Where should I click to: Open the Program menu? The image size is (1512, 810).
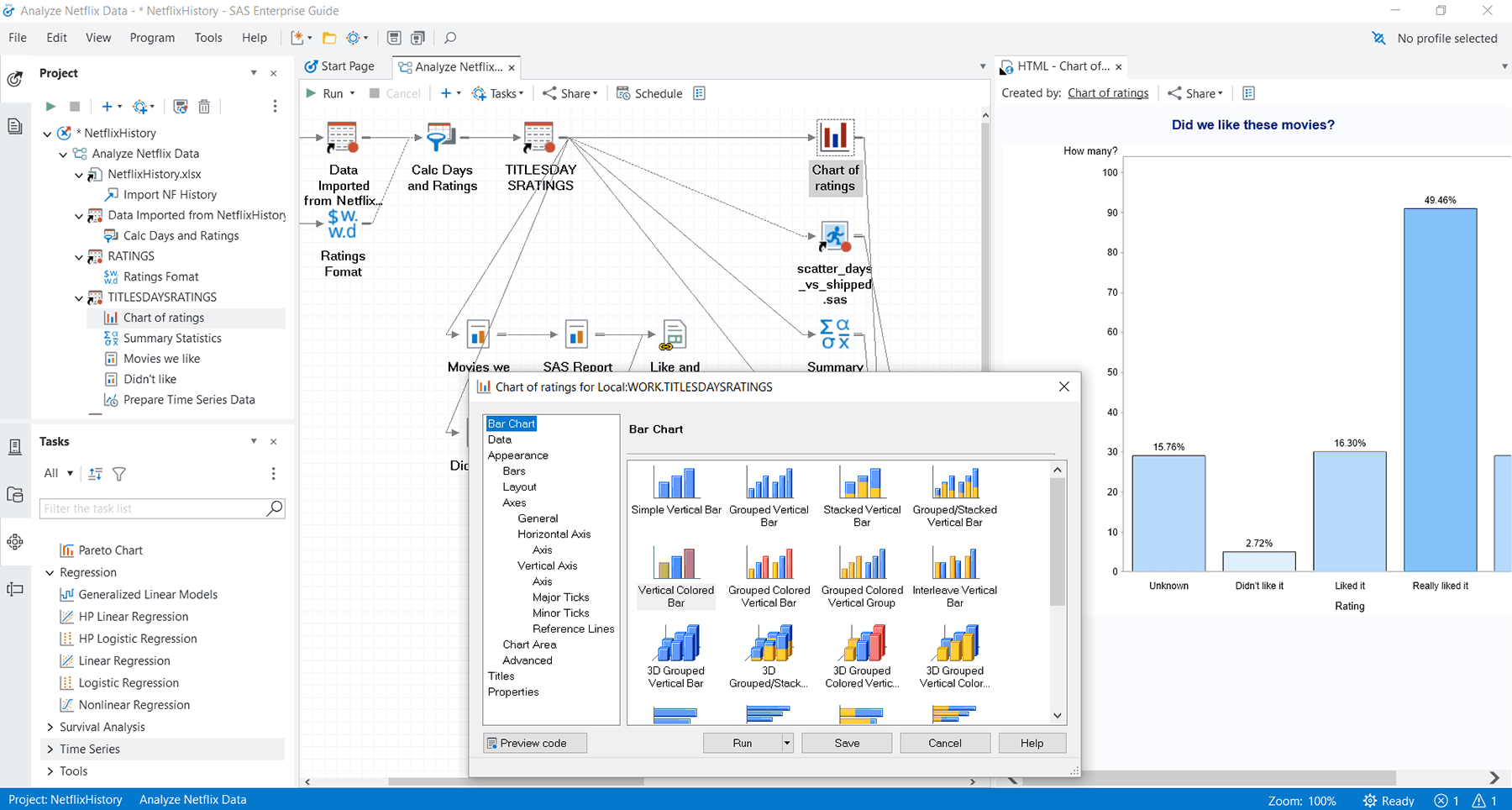[152, 38]
